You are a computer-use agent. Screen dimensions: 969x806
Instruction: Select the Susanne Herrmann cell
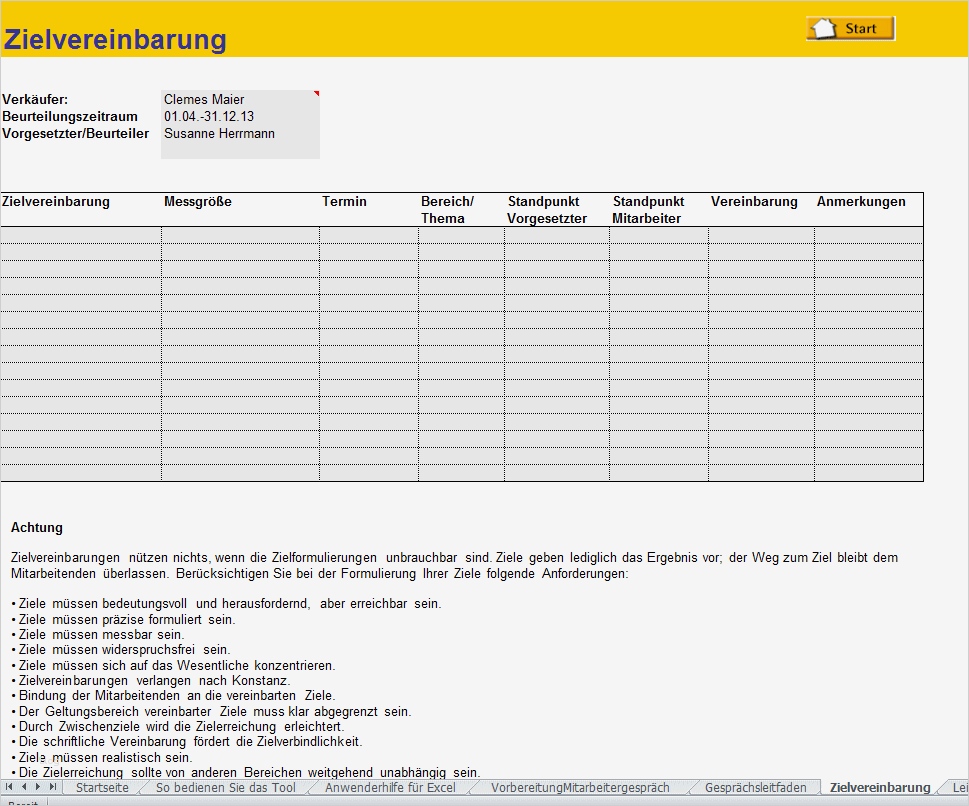coord(218,133)
